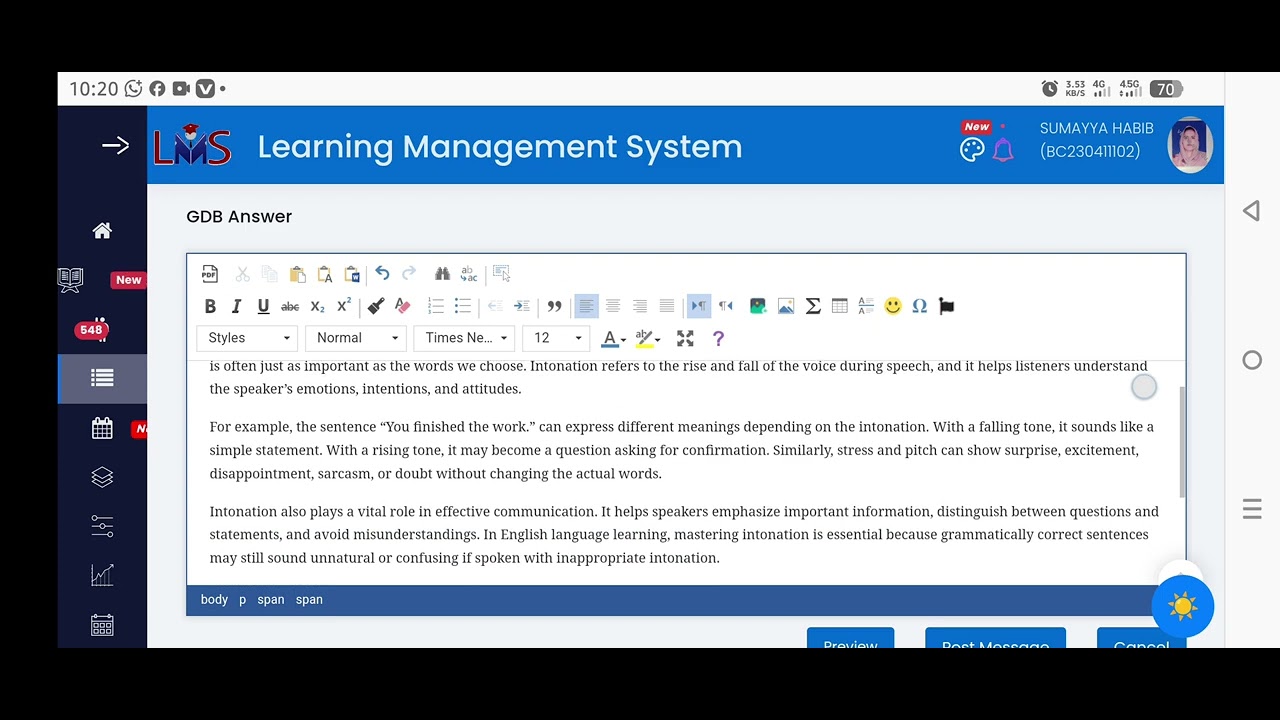Click the Remove Format eraser icon
Image resolution: width=1280 pixels, height=720 pixels.
[x=403, y=306]
